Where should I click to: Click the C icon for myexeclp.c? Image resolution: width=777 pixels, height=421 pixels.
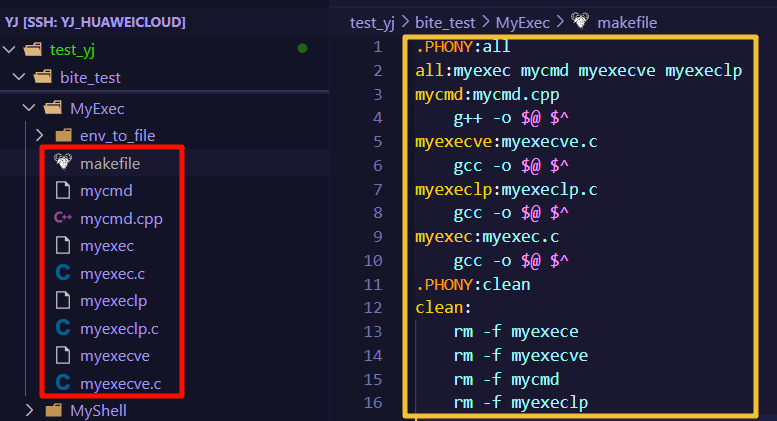click(x=63, y=327)
